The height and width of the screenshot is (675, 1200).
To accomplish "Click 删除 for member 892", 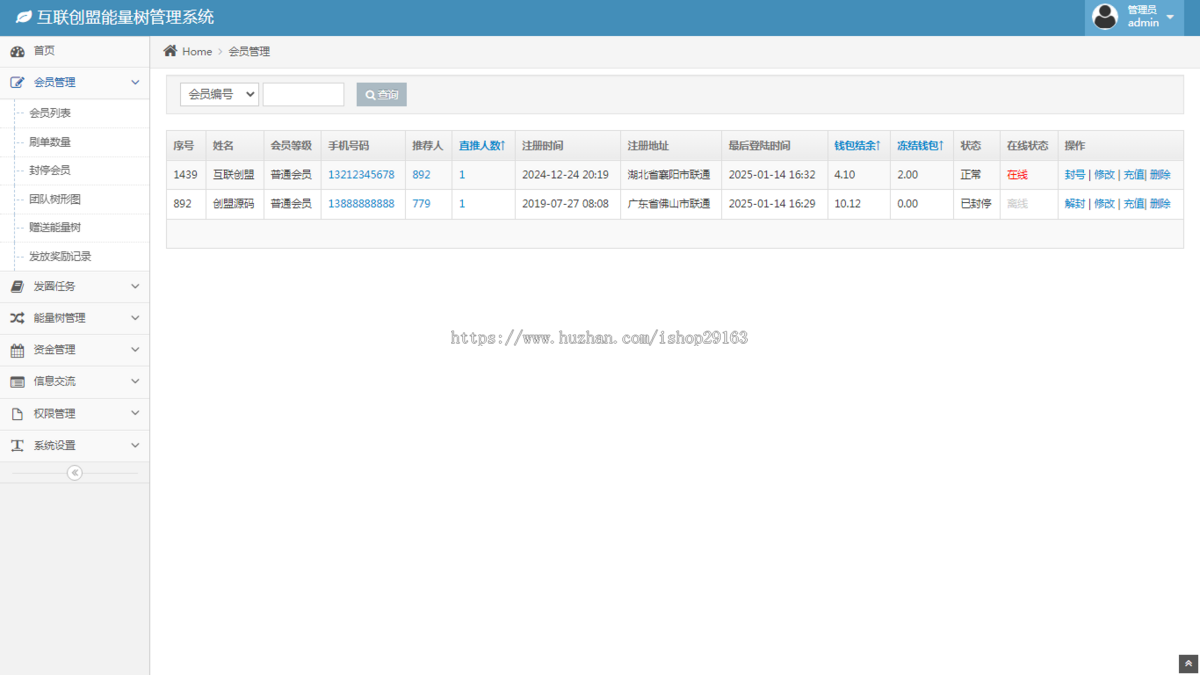I will point(1160,204).
